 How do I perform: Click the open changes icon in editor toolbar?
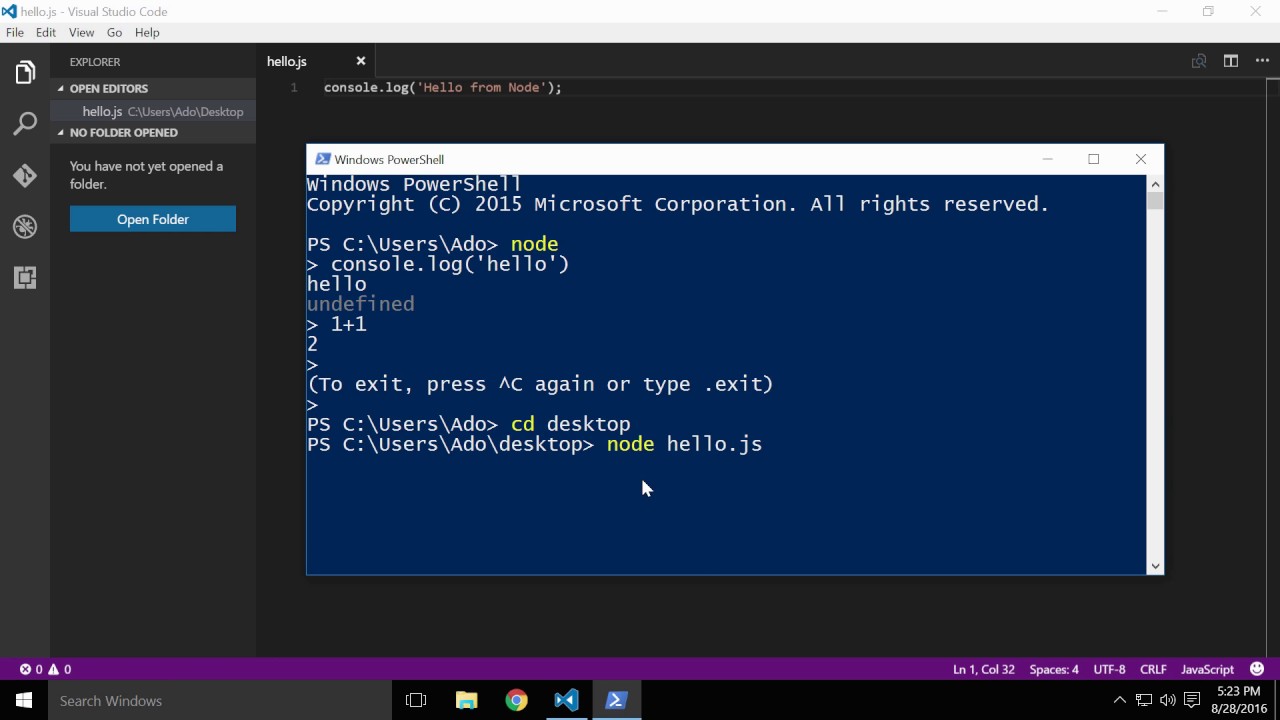[x=1199, y=61]
